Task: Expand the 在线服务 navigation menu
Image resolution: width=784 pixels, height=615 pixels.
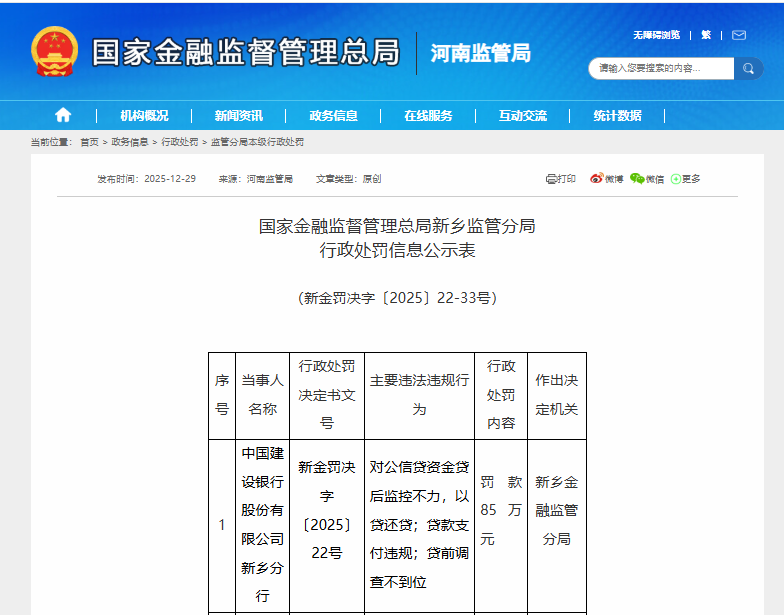Action: click(x=428, y=116)
